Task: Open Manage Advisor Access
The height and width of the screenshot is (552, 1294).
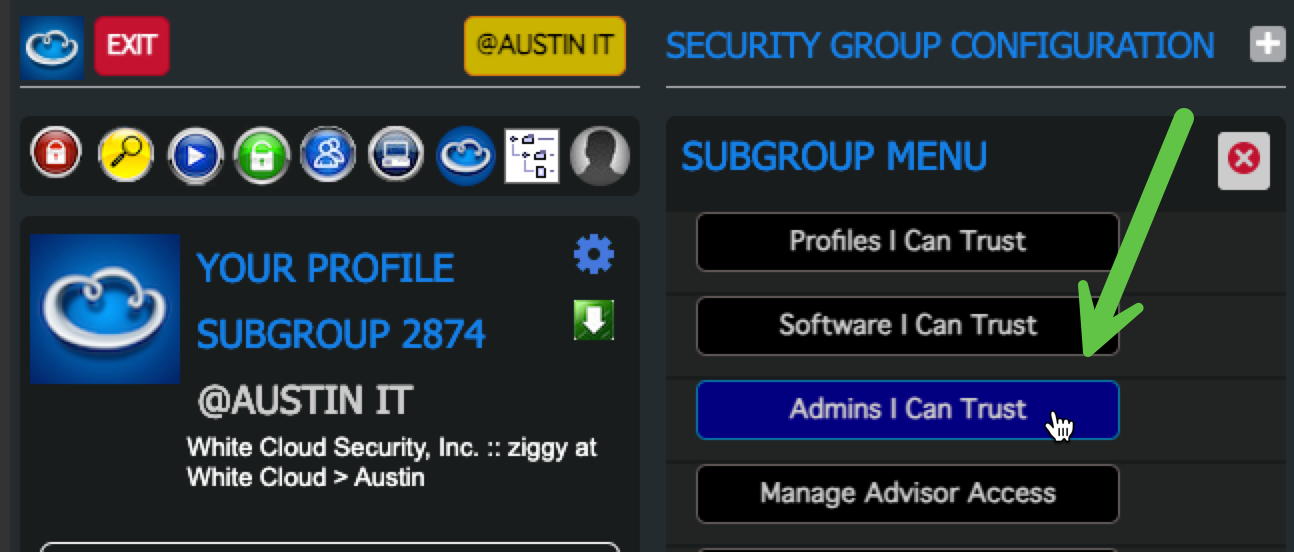Action: (908, 493)
